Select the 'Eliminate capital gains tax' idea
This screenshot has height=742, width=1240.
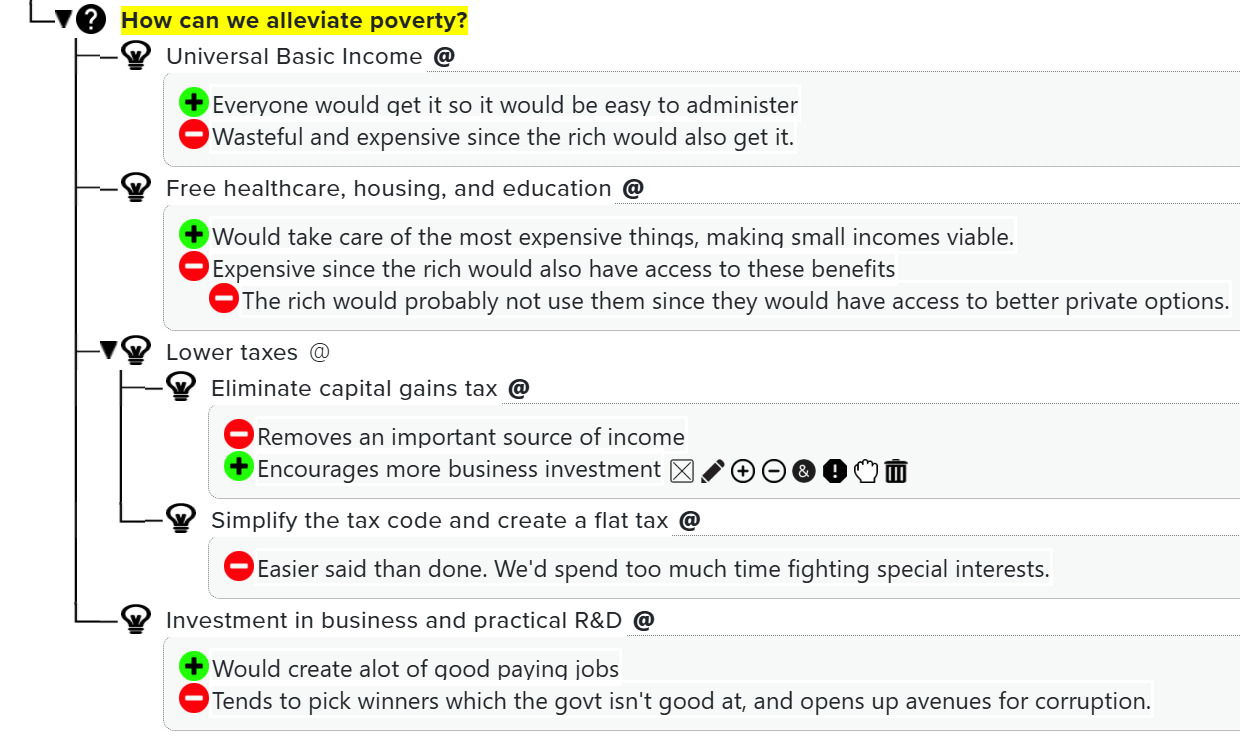click(354, 388)
